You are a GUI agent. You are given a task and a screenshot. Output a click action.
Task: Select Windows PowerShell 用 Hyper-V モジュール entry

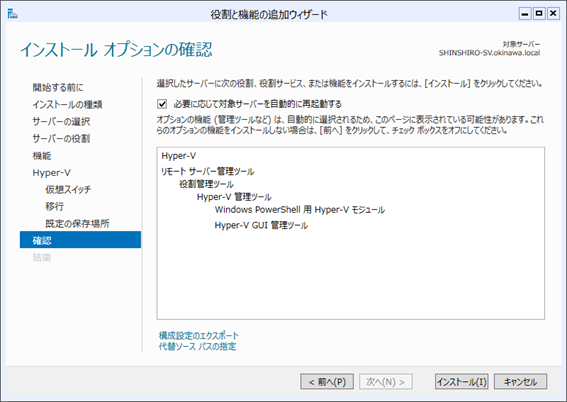pyautogui.click(x=300, y=210)
